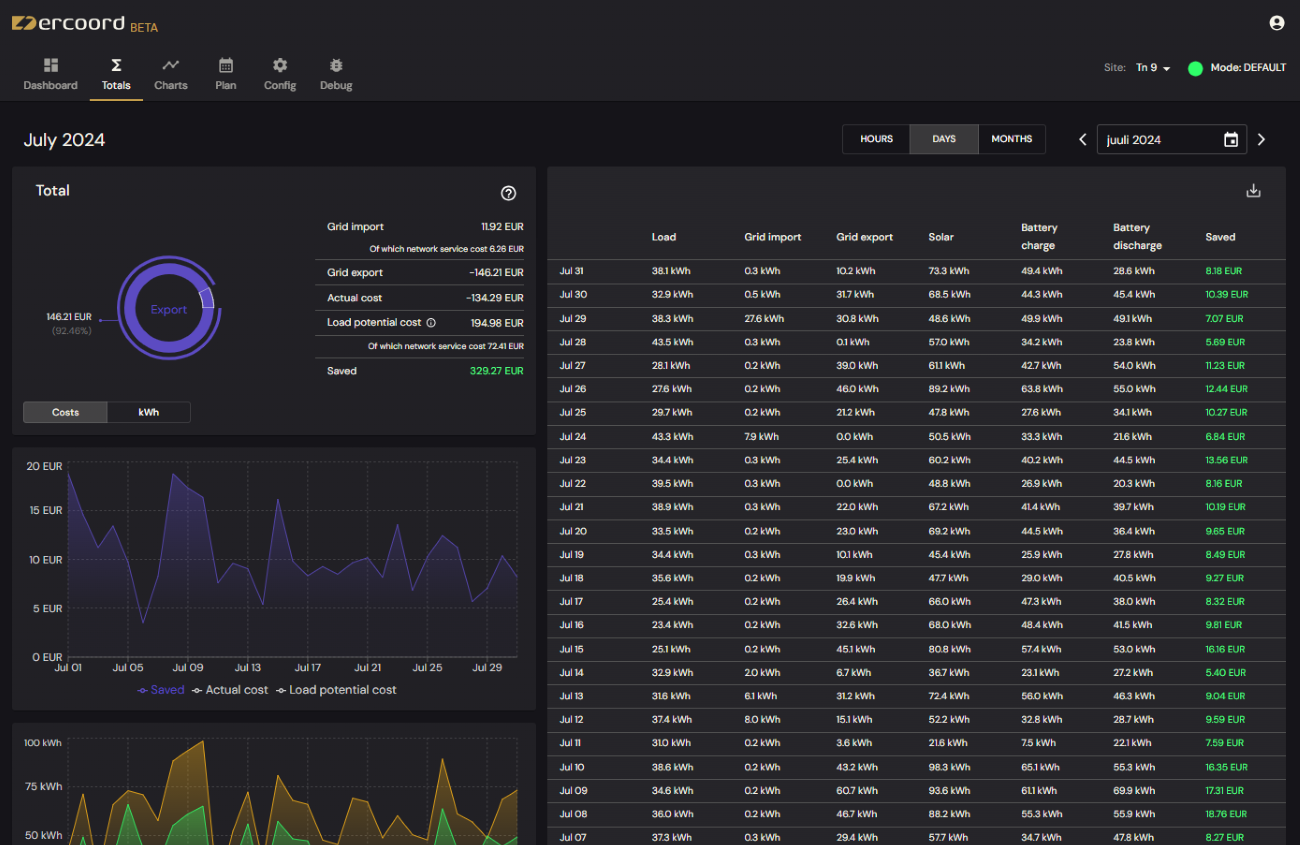
Task: Open the calendar date picker icon
Action: tap(1231, 140)
